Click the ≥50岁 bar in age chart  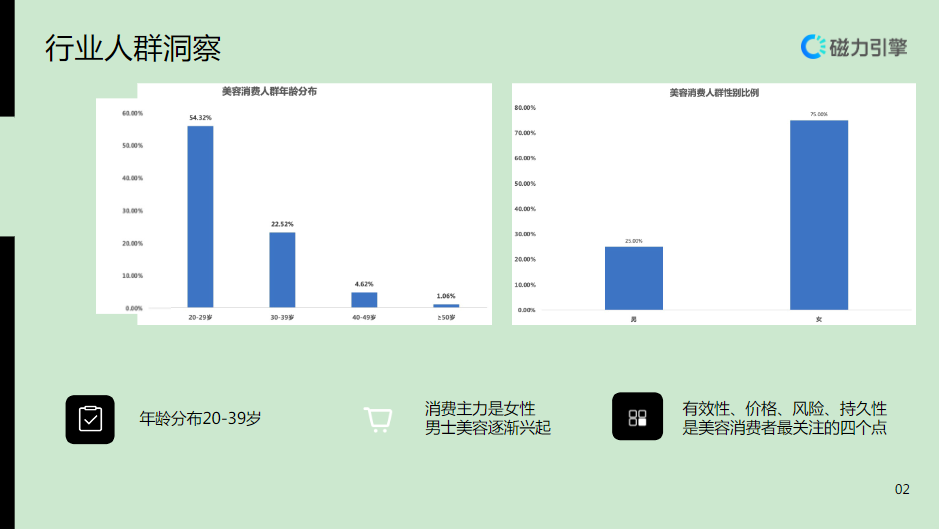point(446,306)
